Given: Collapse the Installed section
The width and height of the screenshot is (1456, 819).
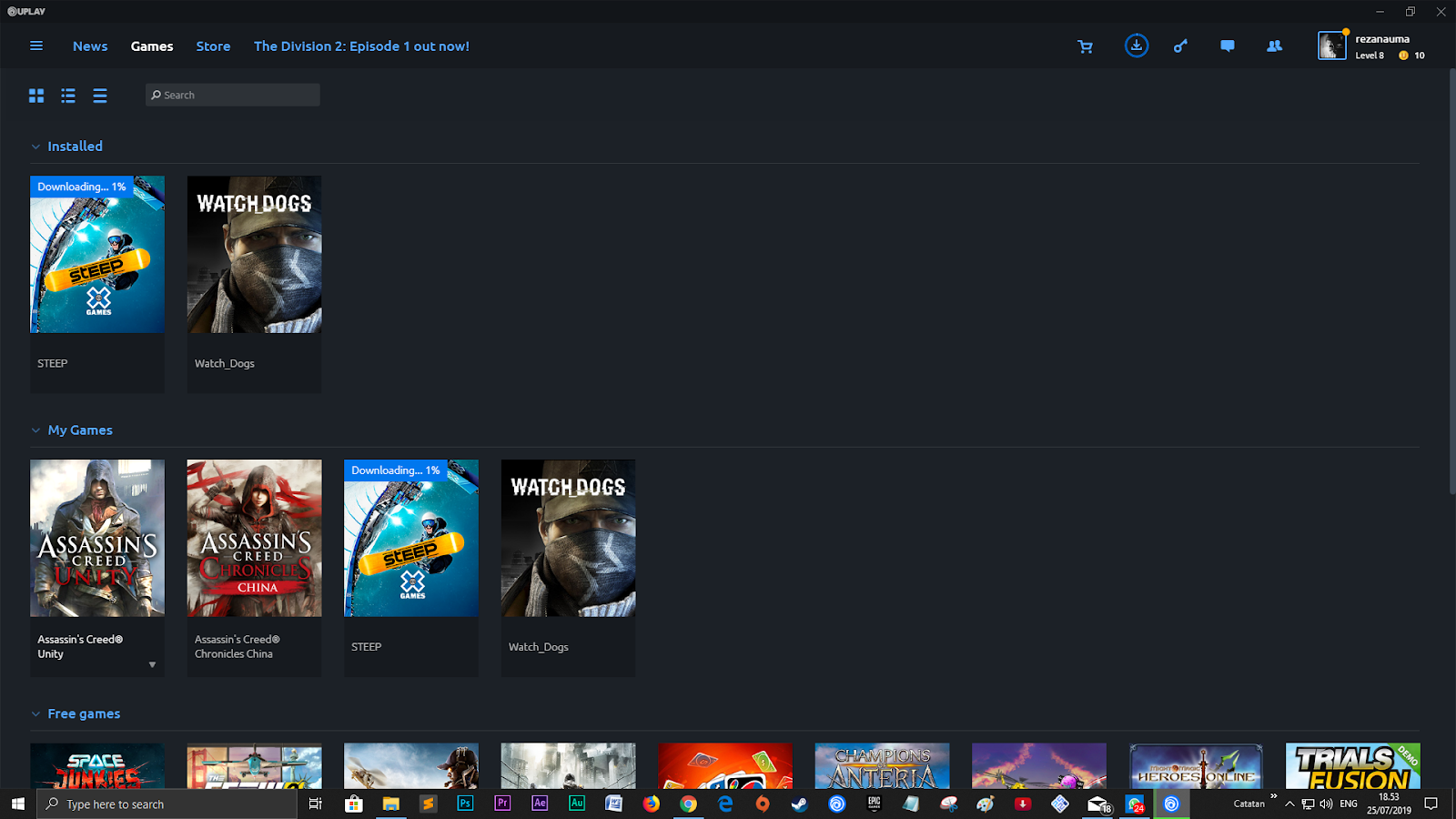Looking at the screenshot, I should click(35, 146).
